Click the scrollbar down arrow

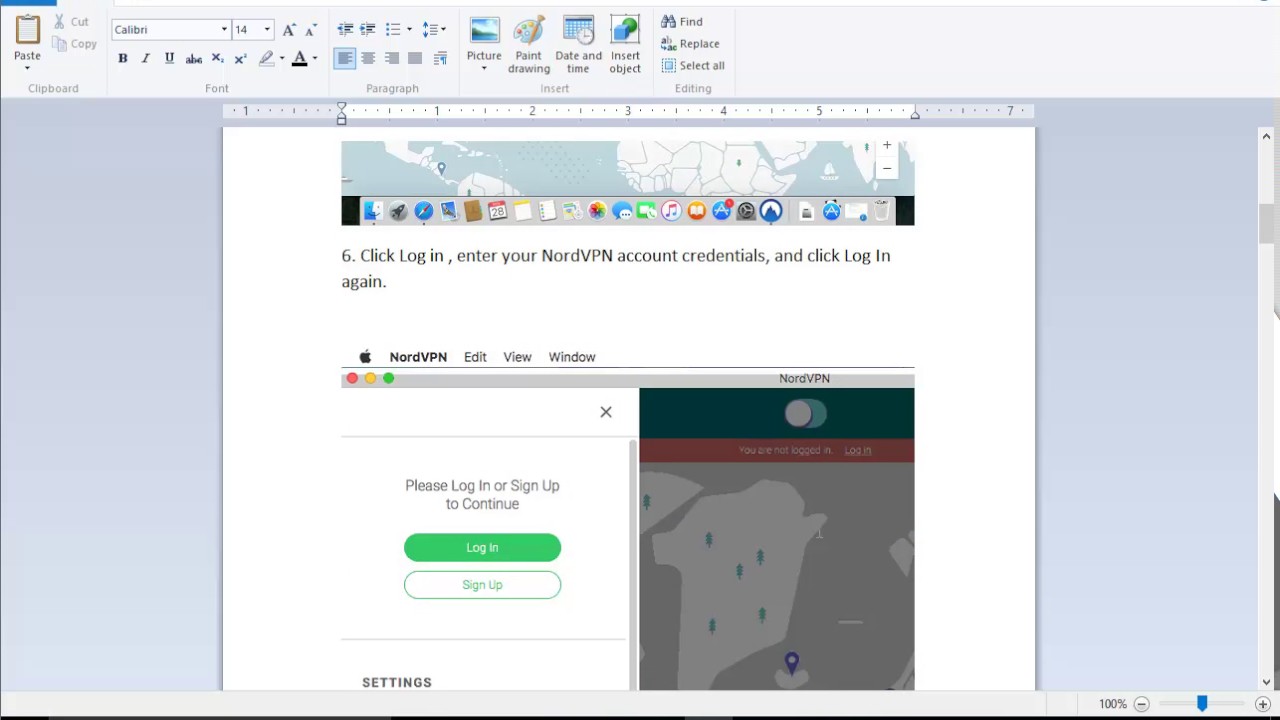coord(1266,682)
